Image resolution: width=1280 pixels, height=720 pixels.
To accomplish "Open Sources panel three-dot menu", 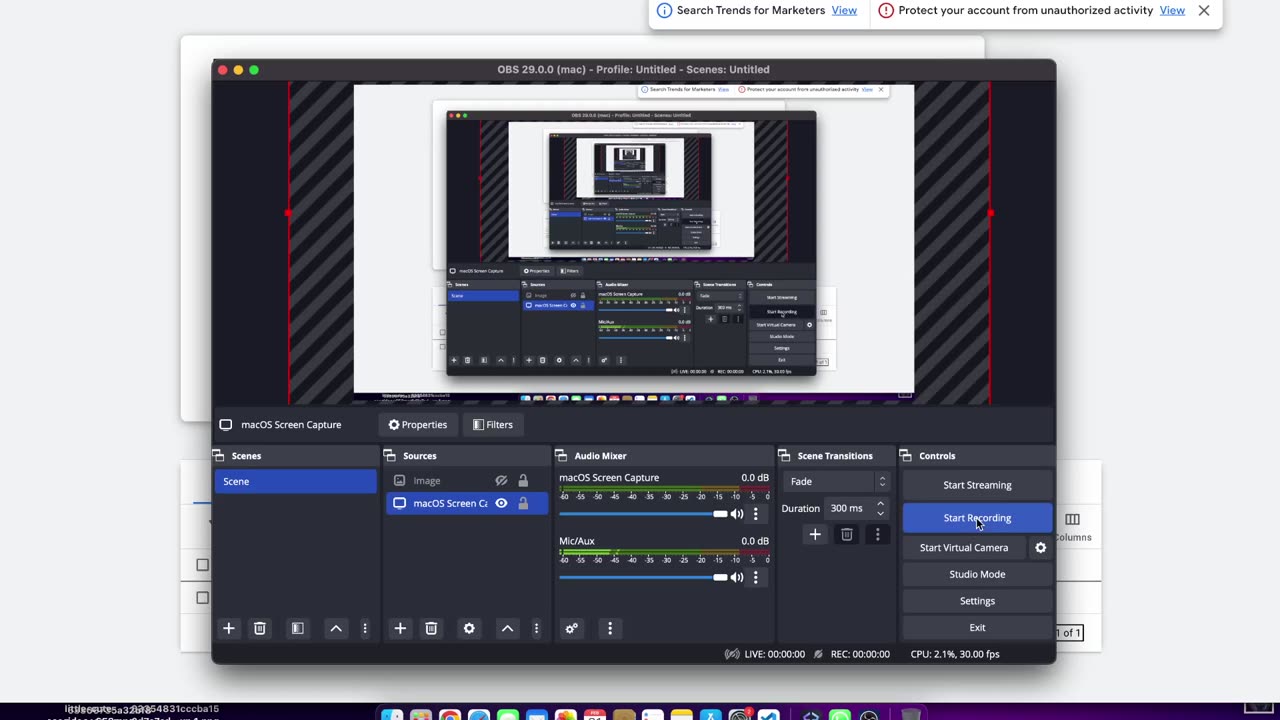I will coord(536,628).
